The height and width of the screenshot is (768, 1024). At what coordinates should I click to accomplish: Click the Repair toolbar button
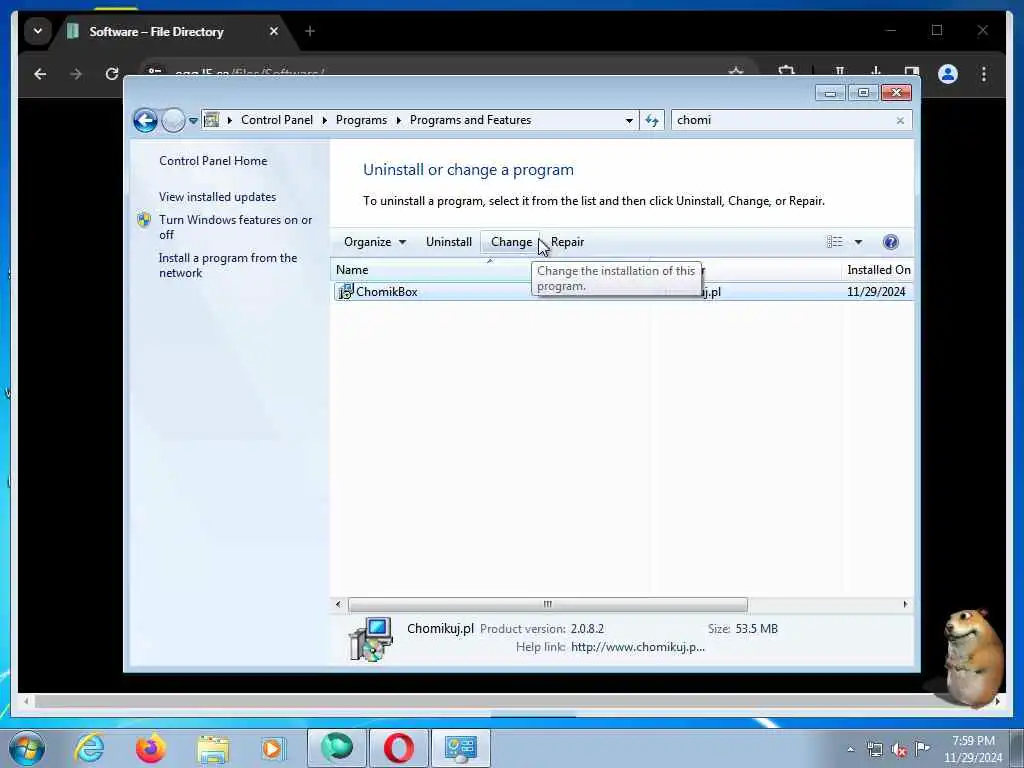(x=567, y=242)
